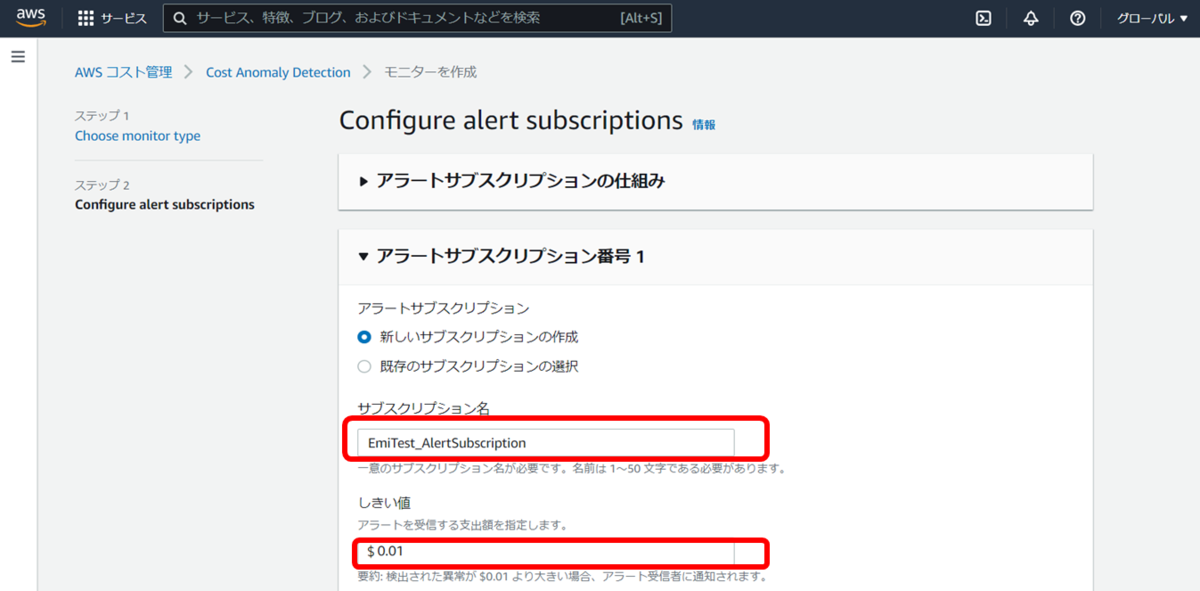
Task: Select 既存のサブスクリプションの選択 radio button
Action: click(x=364, y=366)
